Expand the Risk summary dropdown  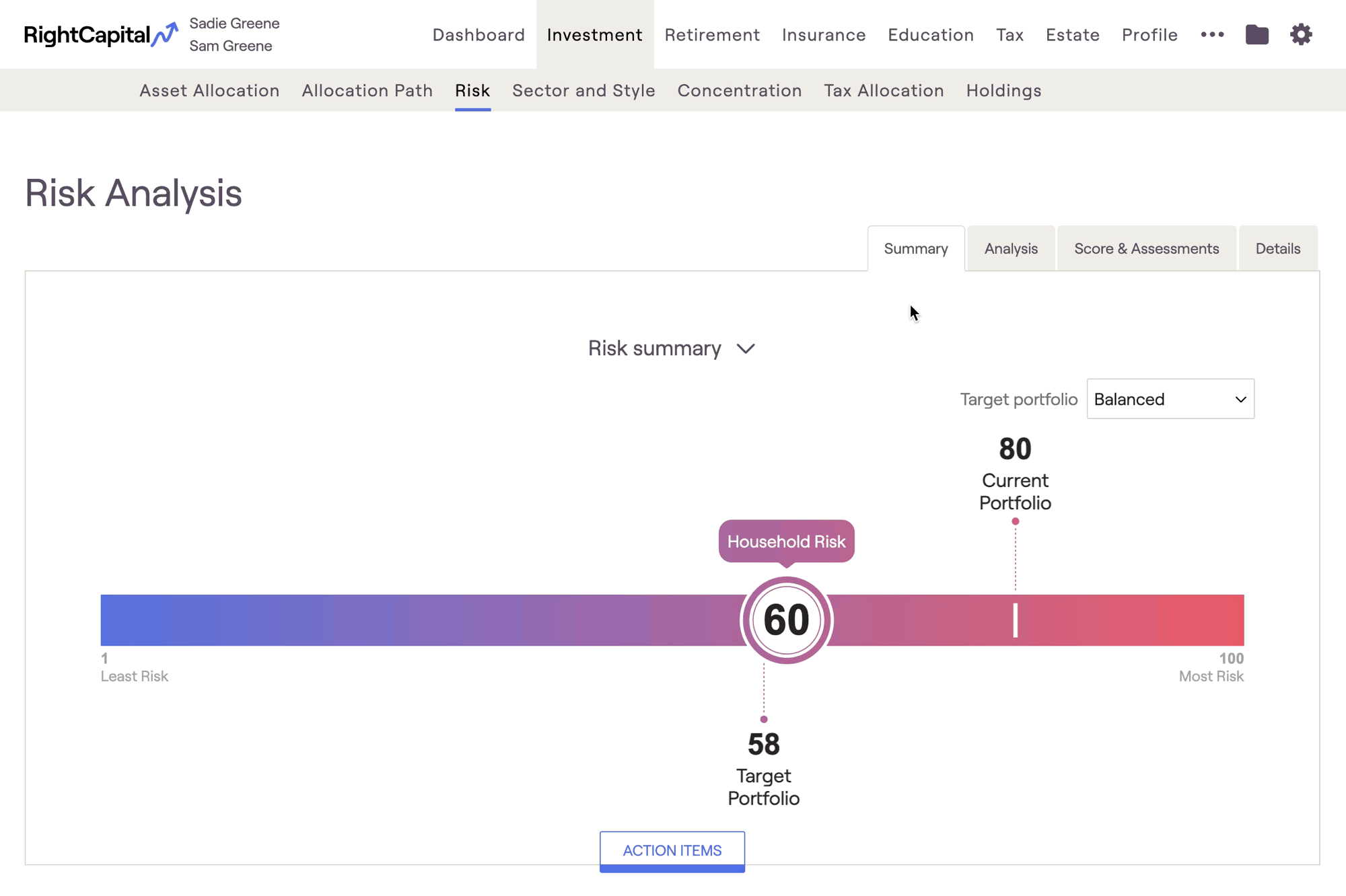point(672,348)
